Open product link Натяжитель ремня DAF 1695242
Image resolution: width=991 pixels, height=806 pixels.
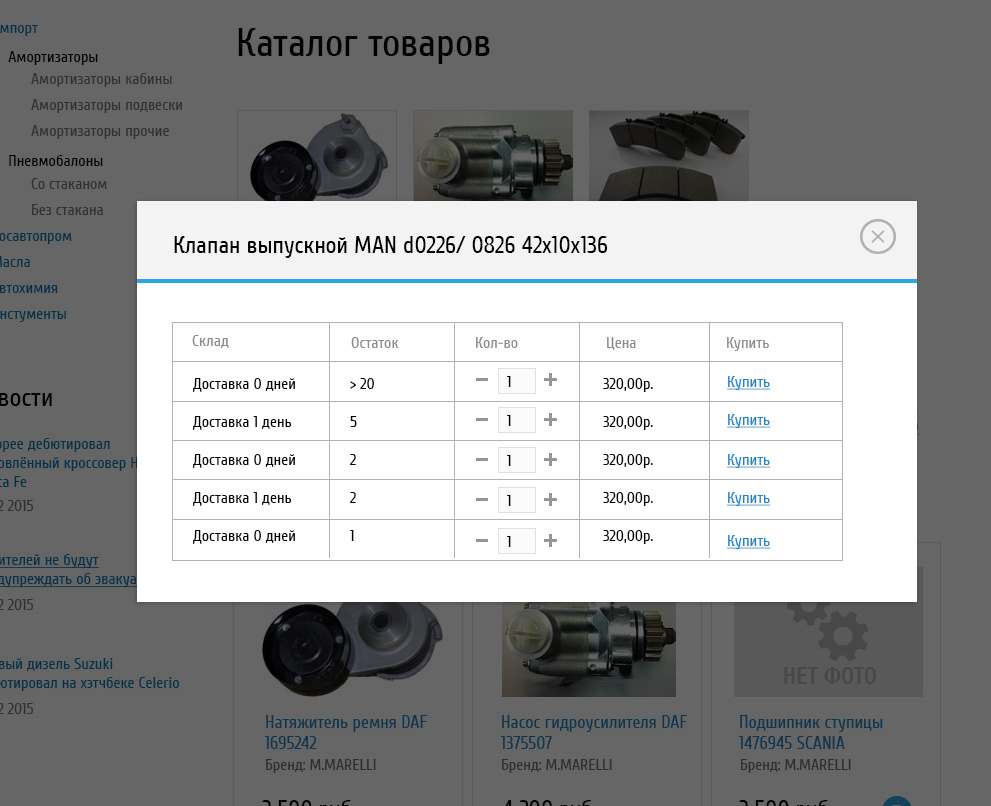tap(346, 732)
